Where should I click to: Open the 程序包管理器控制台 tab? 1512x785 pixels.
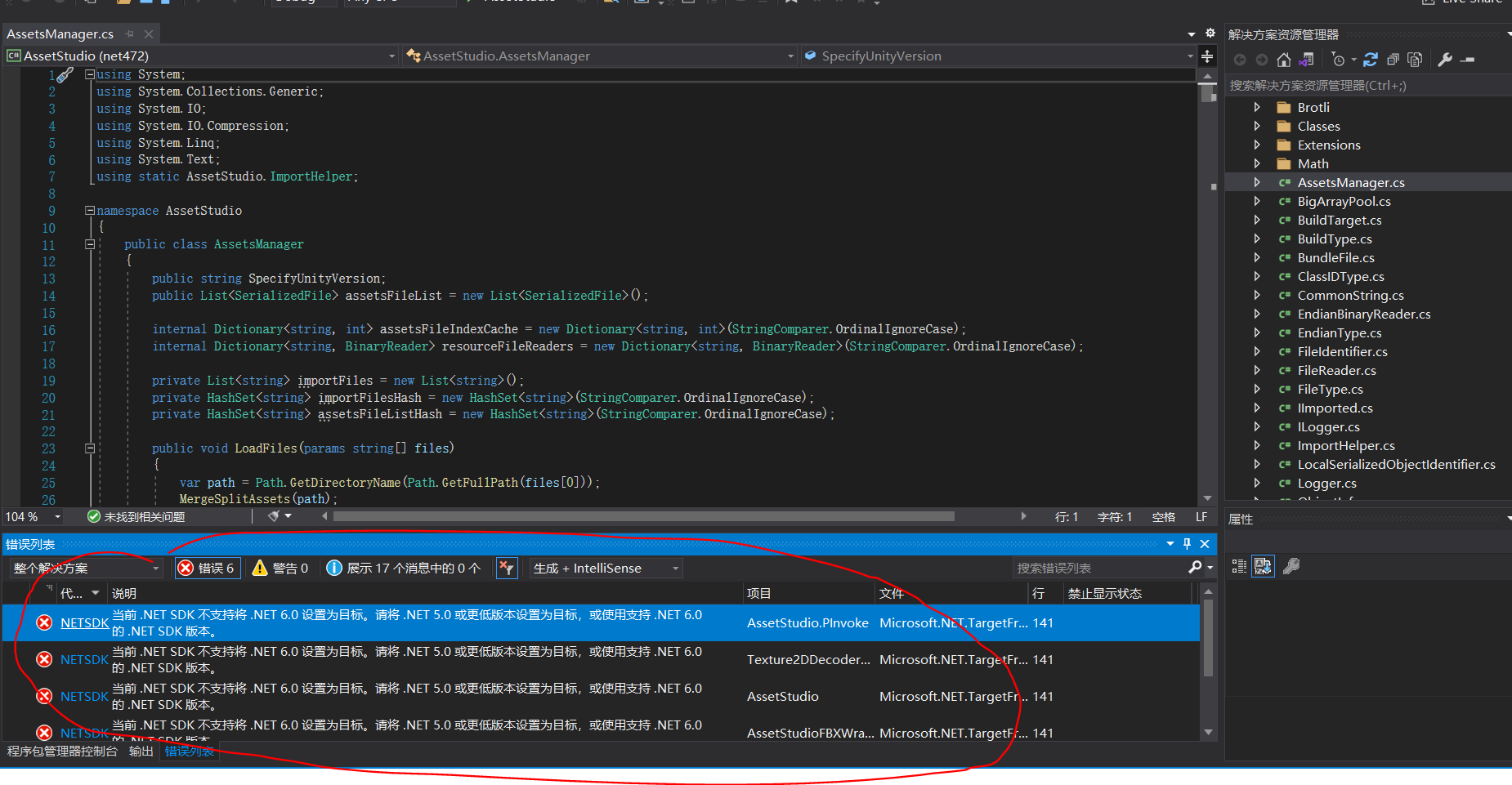pos(62,752)
